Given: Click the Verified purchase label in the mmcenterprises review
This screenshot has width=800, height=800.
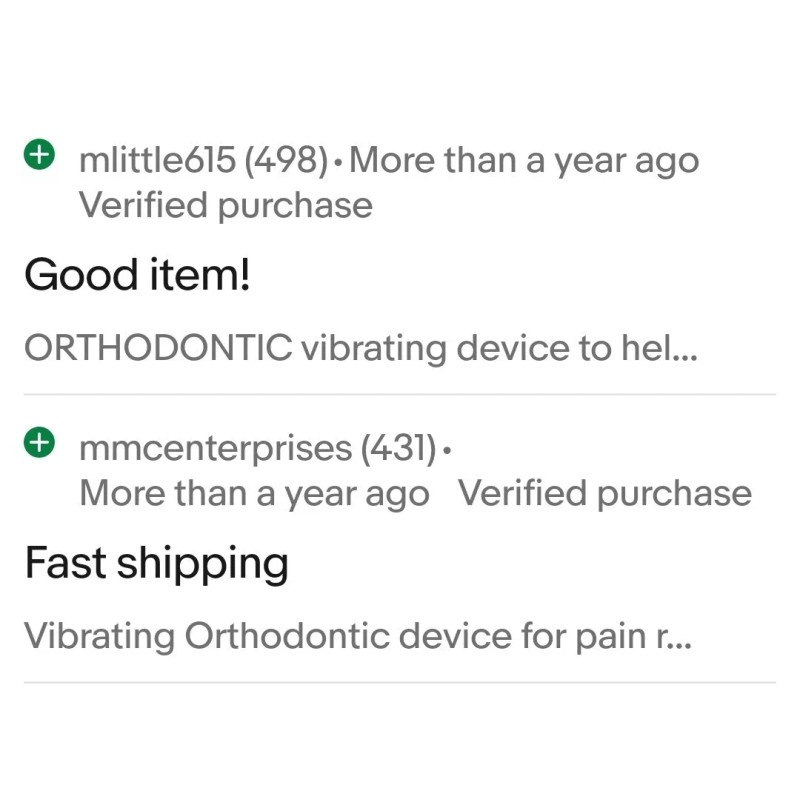Looking at the screenshot, I should coord(604,493).
